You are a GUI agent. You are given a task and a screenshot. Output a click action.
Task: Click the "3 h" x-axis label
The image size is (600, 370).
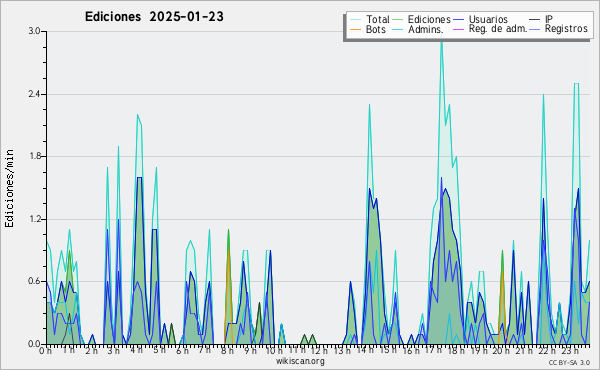point(113,350)
